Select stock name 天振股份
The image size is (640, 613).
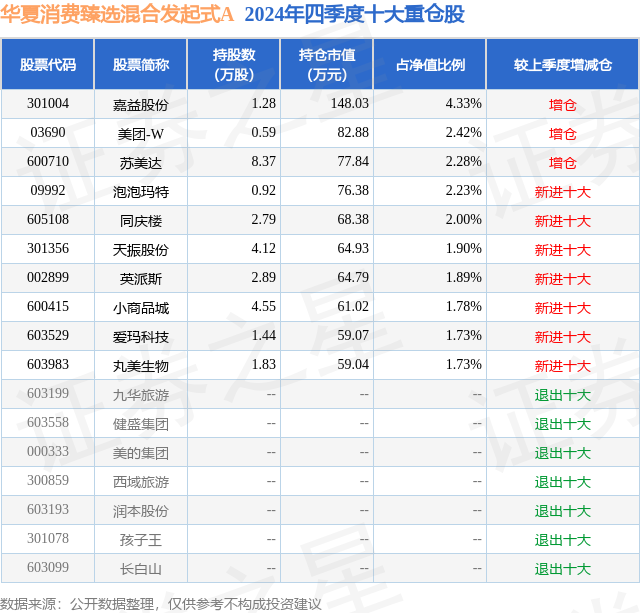click(141, 250)
